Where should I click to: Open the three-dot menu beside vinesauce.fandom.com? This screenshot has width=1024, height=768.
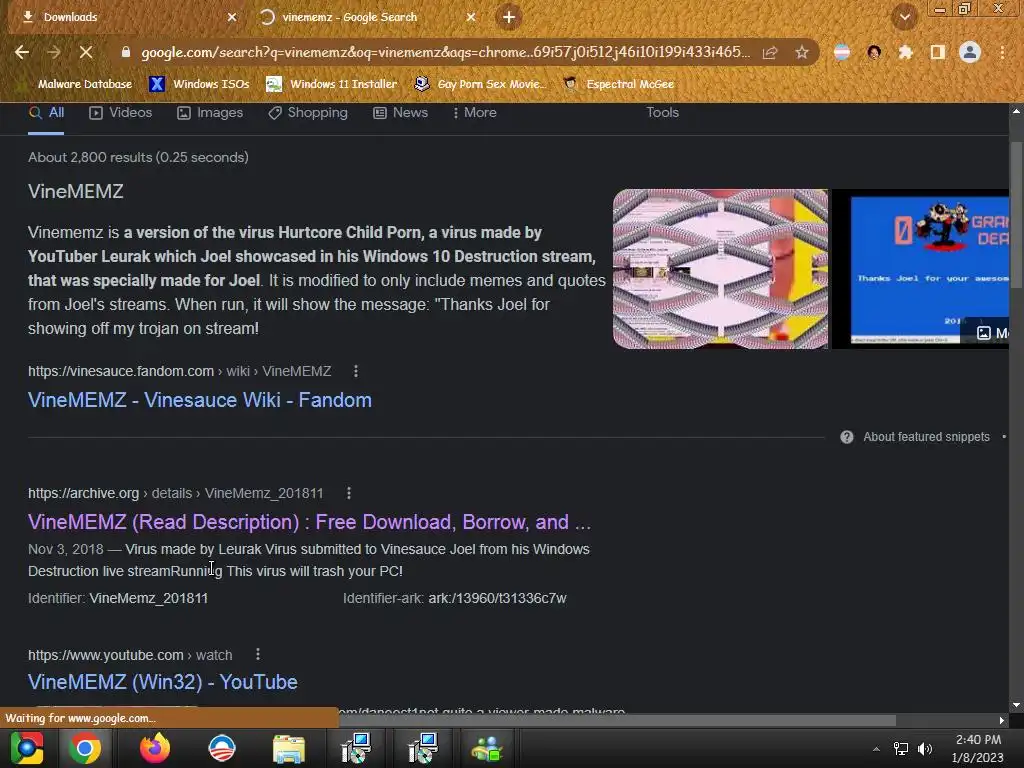pyautogui.click(x=355, y=371)
